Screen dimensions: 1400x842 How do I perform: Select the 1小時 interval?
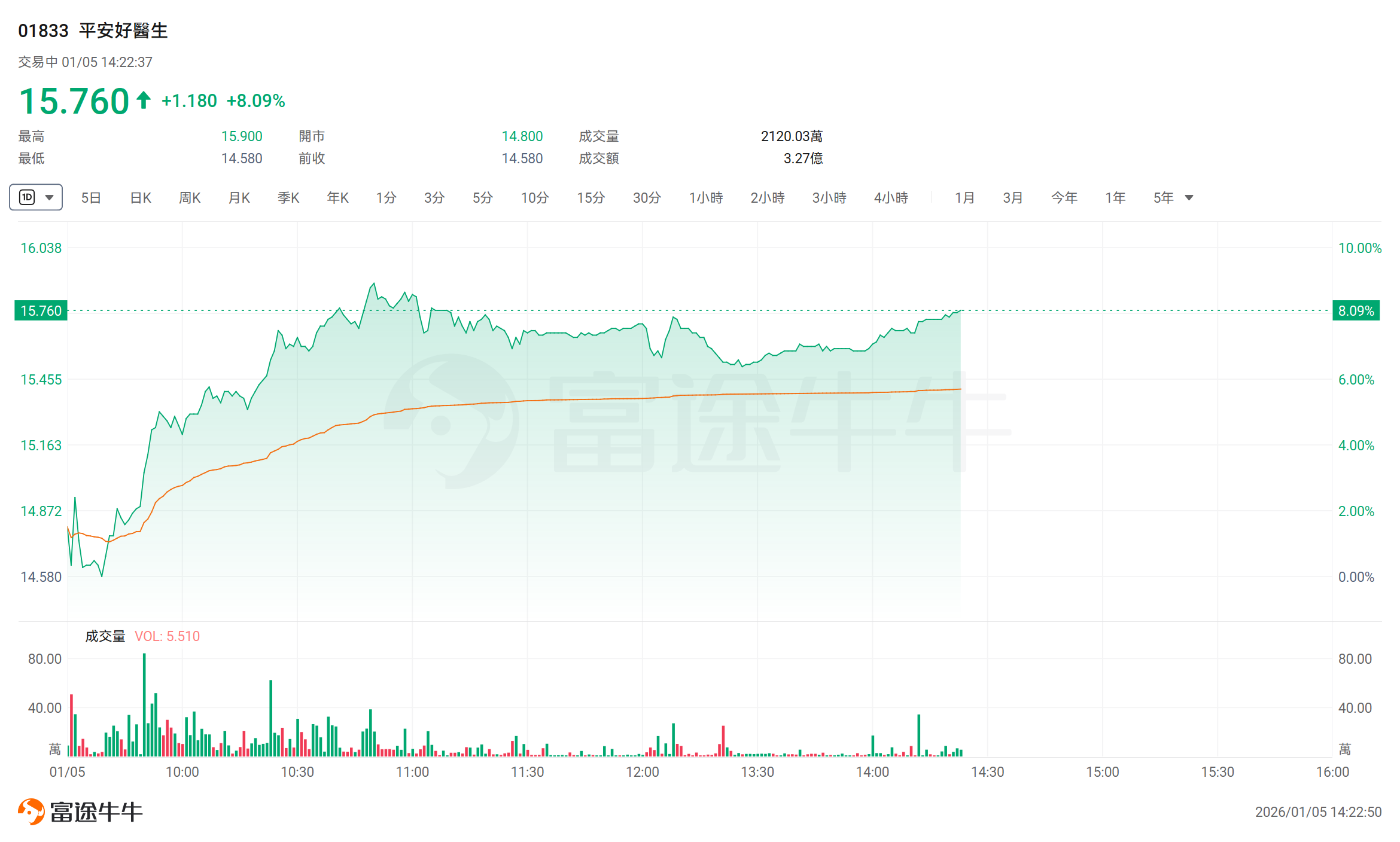pyautogui.click(x=706, y=198)
